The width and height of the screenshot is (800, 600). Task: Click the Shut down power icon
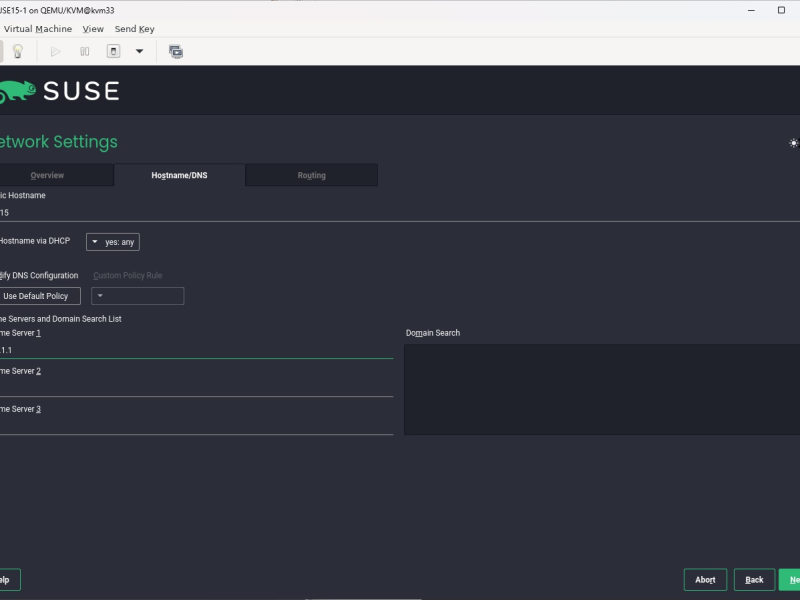(113, 51)
